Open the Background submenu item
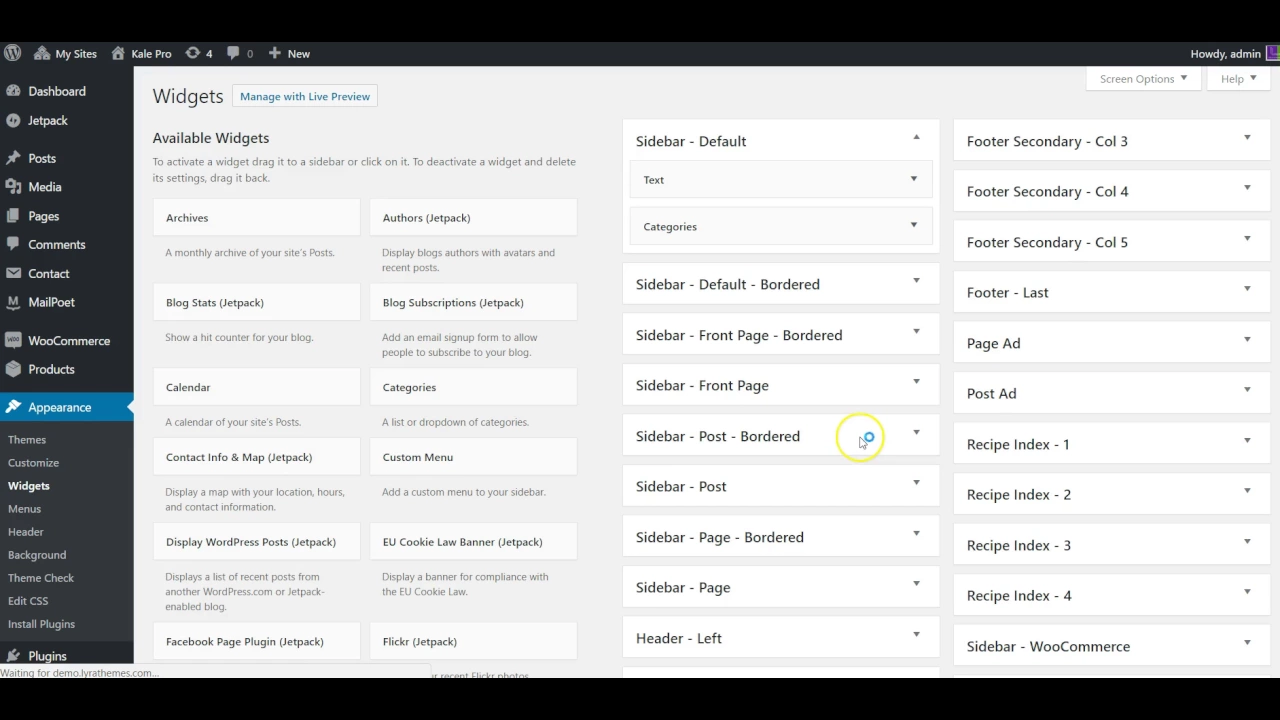The width and height of the screenshot is (1280, 720). coord(37,555)
